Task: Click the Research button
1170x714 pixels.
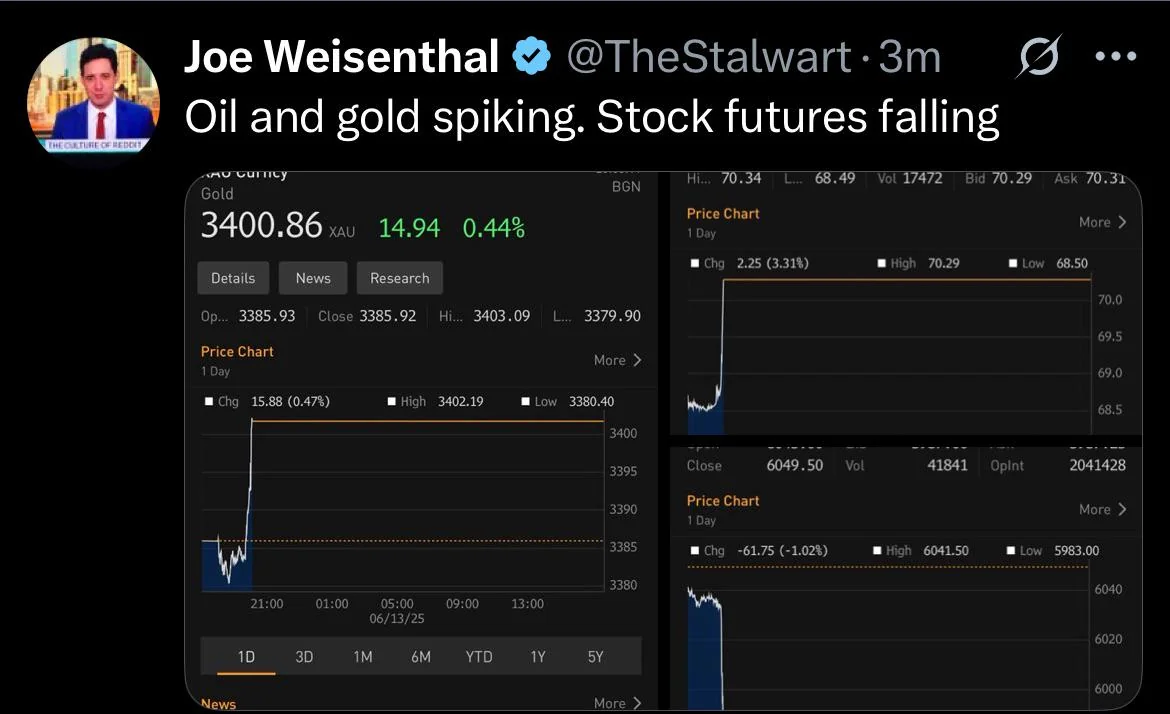Action: tap(400, 278)
